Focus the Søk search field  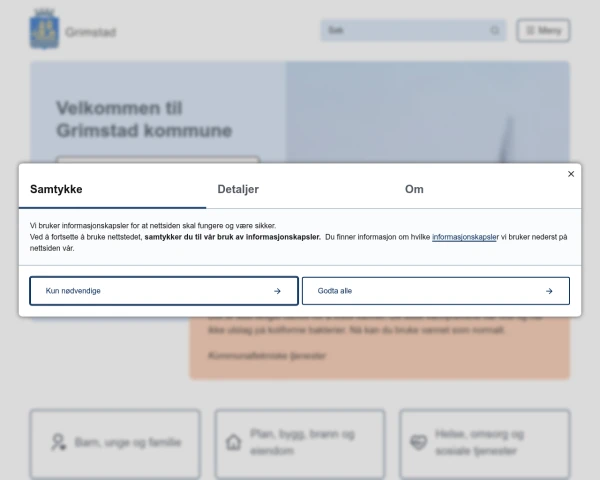[x=413, y=30]
